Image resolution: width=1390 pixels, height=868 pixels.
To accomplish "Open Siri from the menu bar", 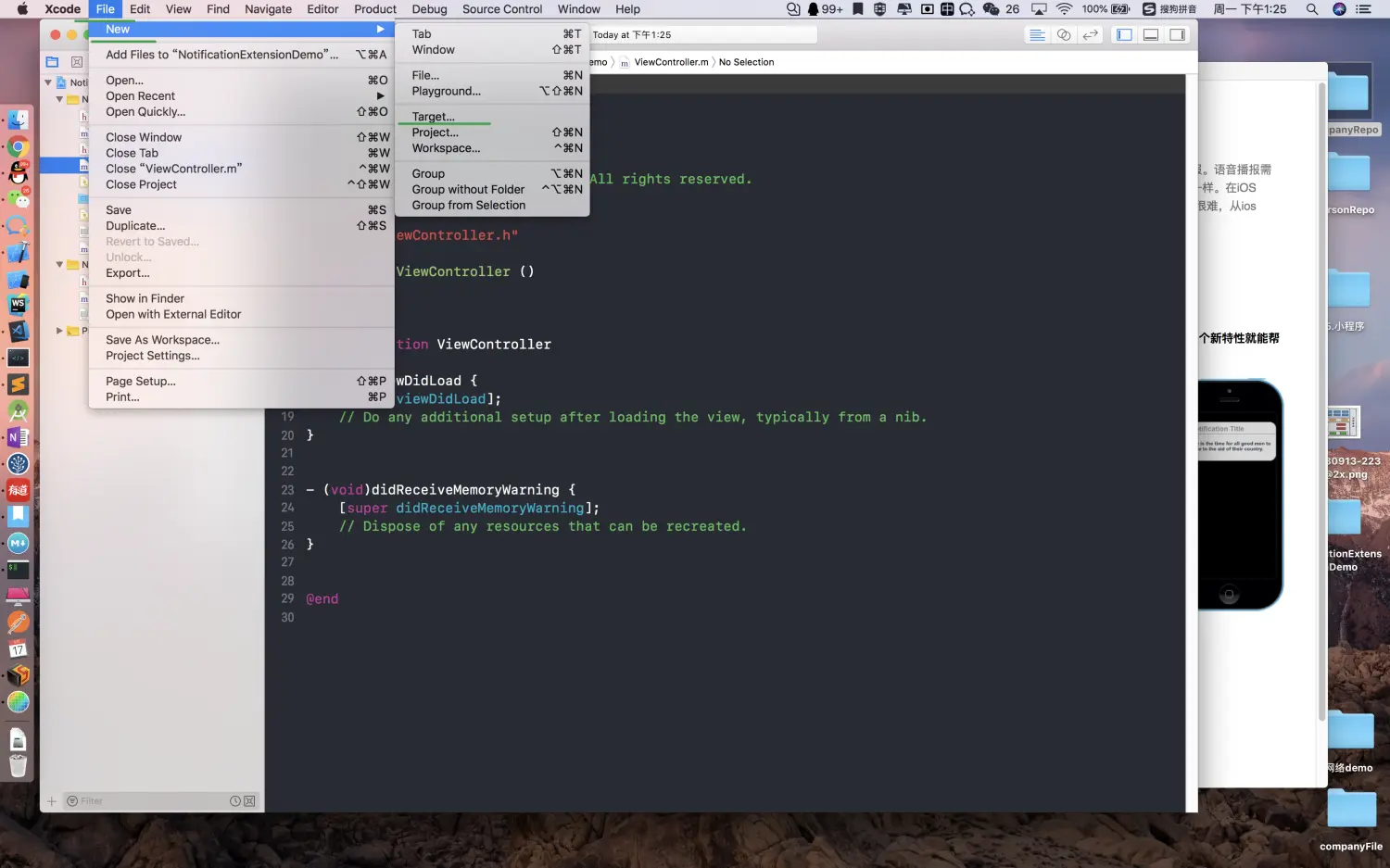I will tap(1339, 9).
